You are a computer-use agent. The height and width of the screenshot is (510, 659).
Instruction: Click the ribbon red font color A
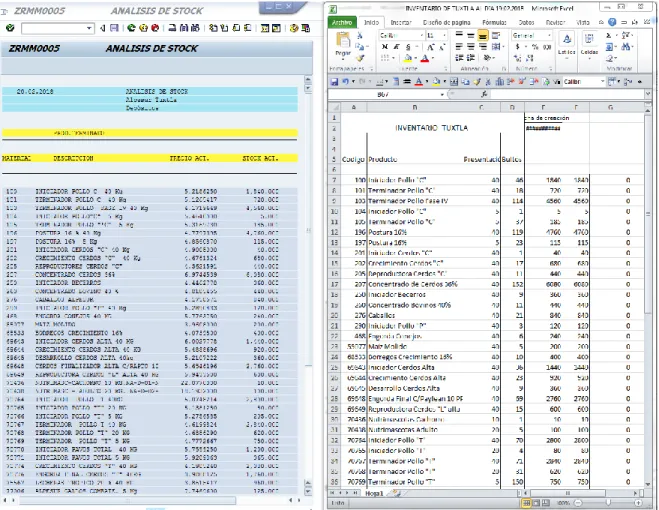[x=425, y=58]
